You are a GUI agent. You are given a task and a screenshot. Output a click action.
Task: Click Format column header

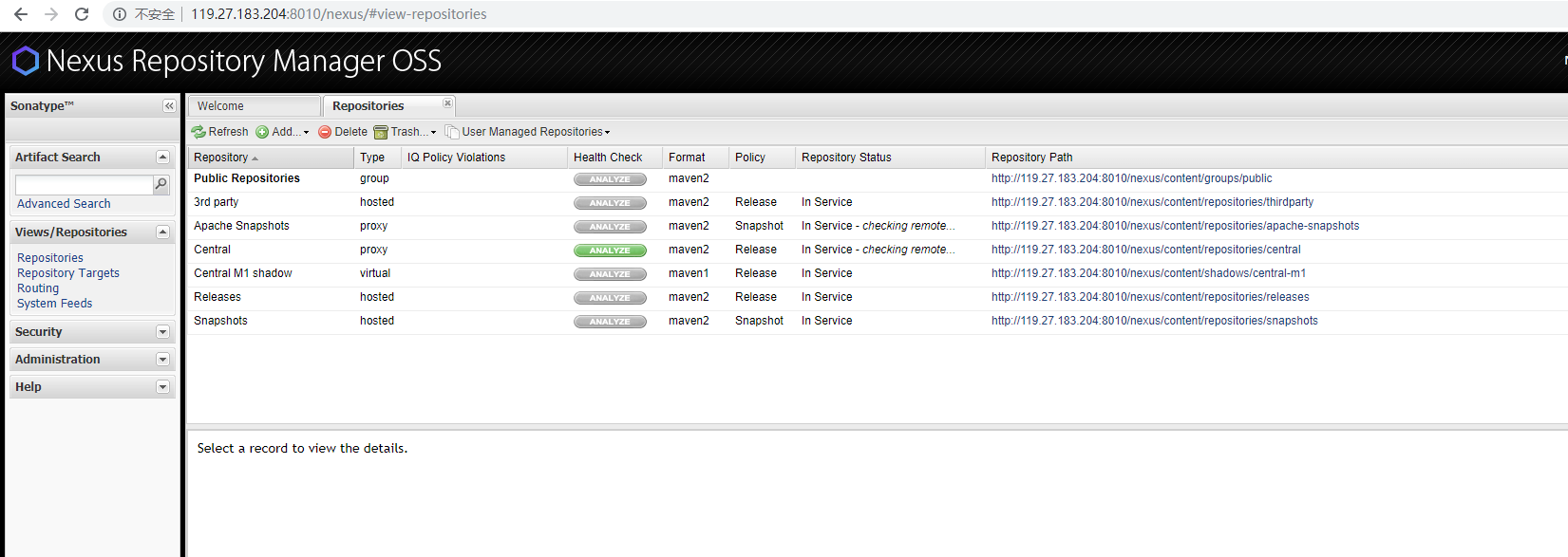pyautogui.click(x=695, y=158)
